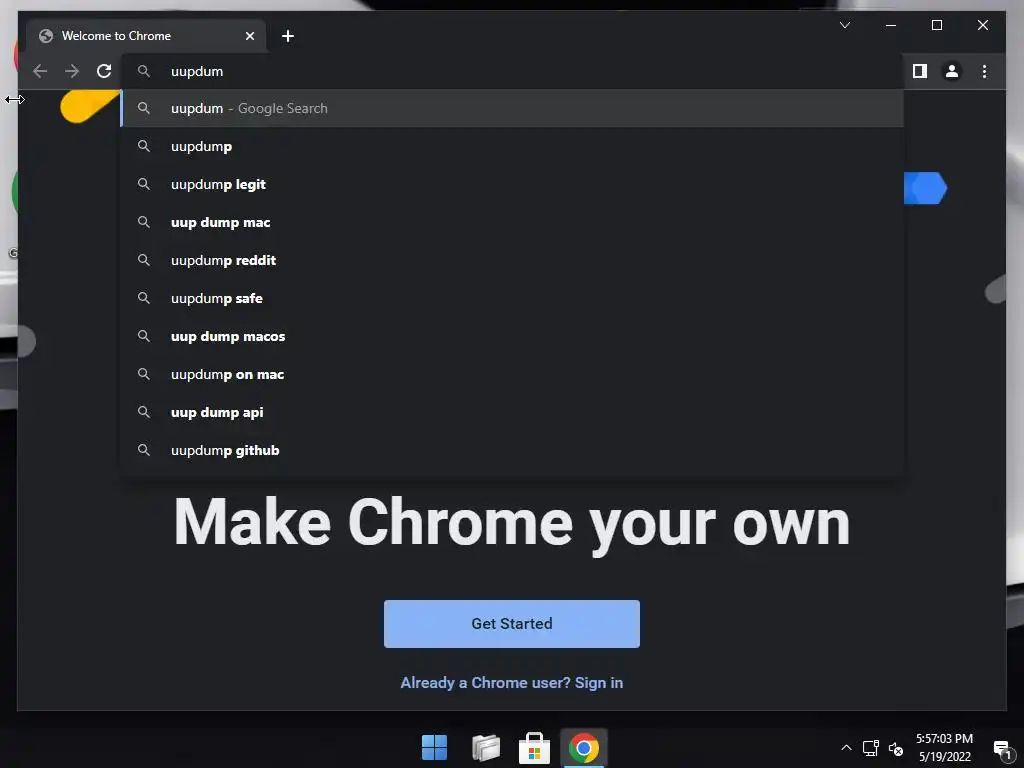Click magnifier icon beside 'uupdump legit'
Screen dimensions: 1024x768
(144, 184)
